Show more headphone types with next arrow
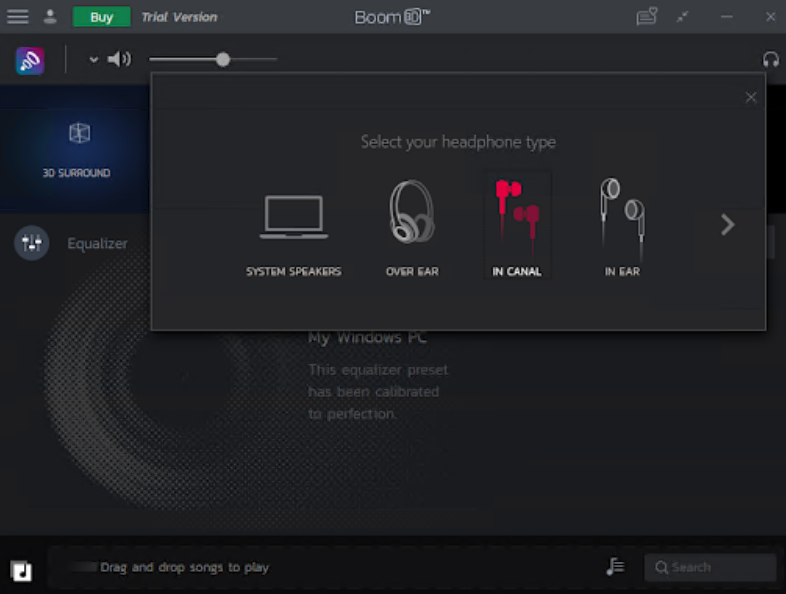Image resolution: width=786 pixels, height=594 pixels. coord(728,225)
